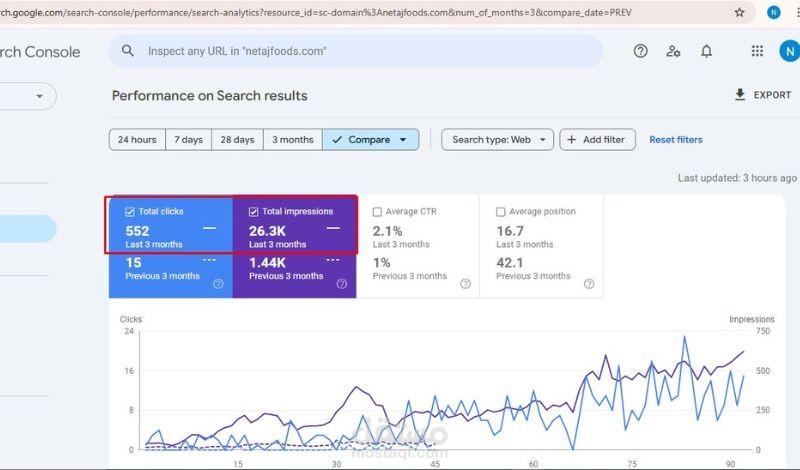Viewport: 800px width, 470px height.
Task: Toggle the Total impressions checkbox
Action: pyautogui.click(x=253, y=212)
